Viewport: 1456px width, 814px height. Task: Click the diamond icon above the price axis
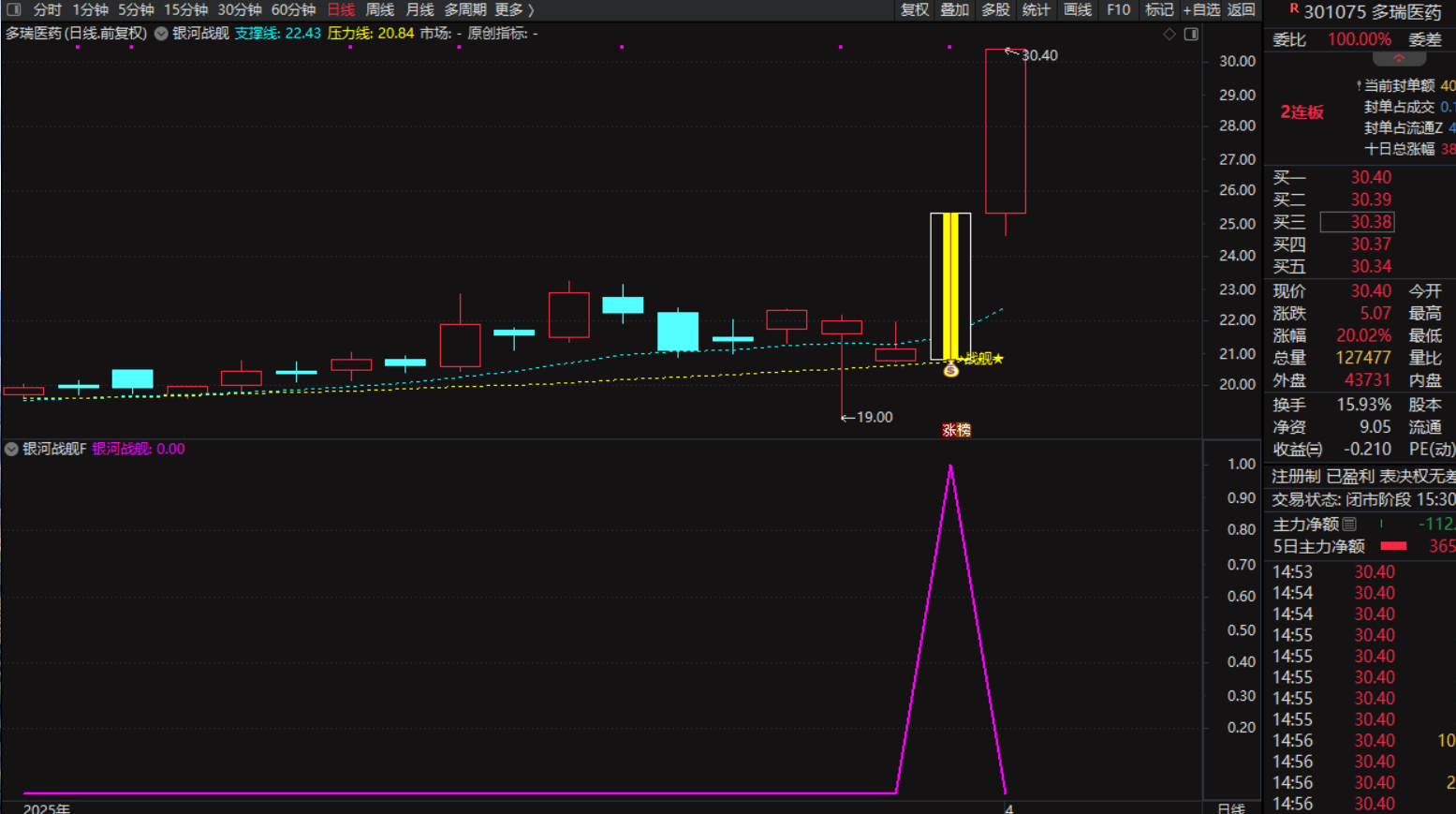pos(1169,34)
